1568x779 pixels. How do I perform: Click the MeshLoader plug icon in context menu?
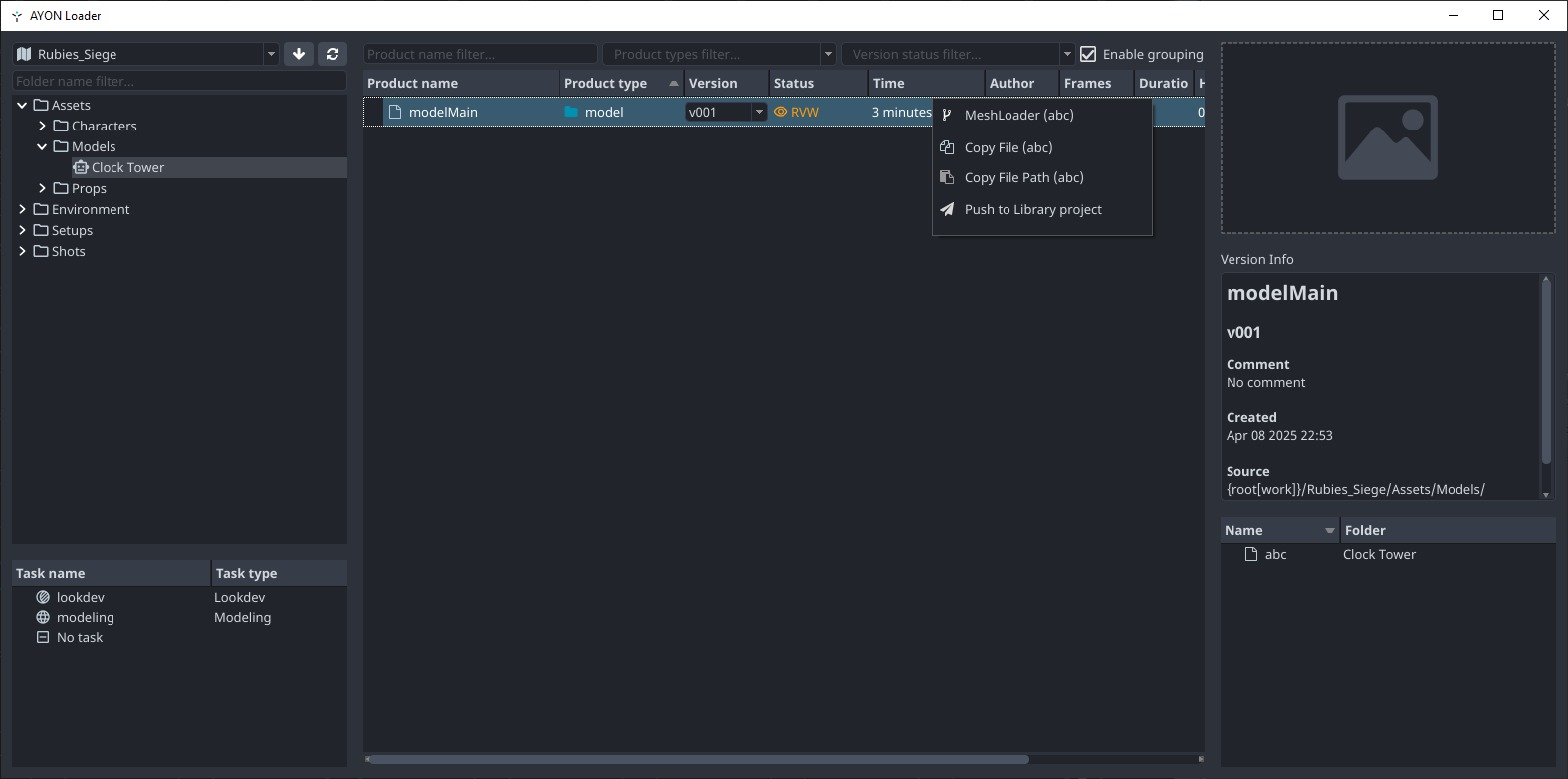pyautogui.click(x=947, y=115)
